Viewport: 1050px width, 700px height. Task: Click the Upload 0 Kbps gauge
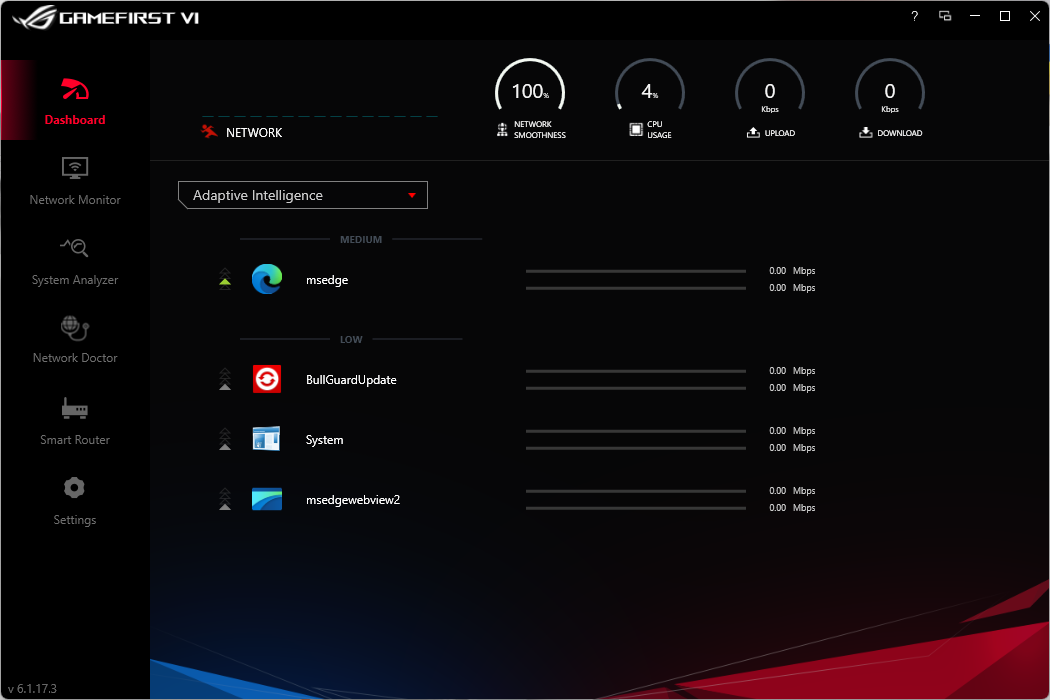[769, 88]
